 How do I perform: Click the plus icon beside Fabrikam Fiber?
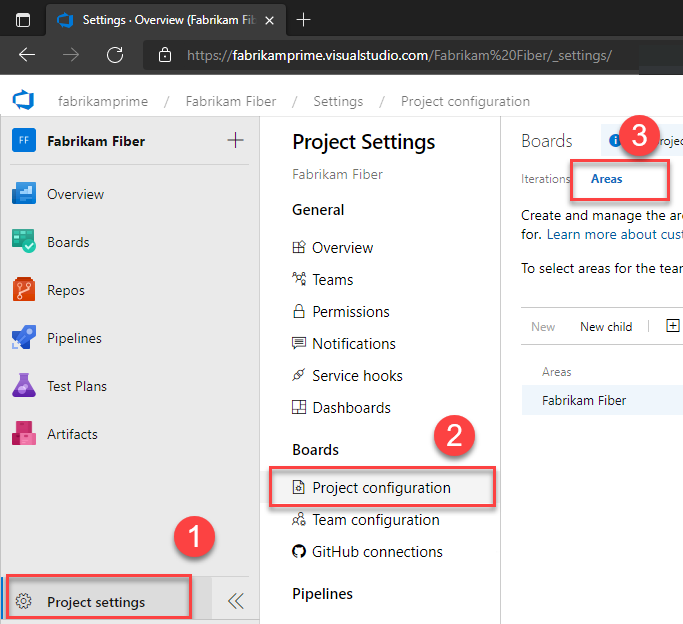tap(236, 141)
